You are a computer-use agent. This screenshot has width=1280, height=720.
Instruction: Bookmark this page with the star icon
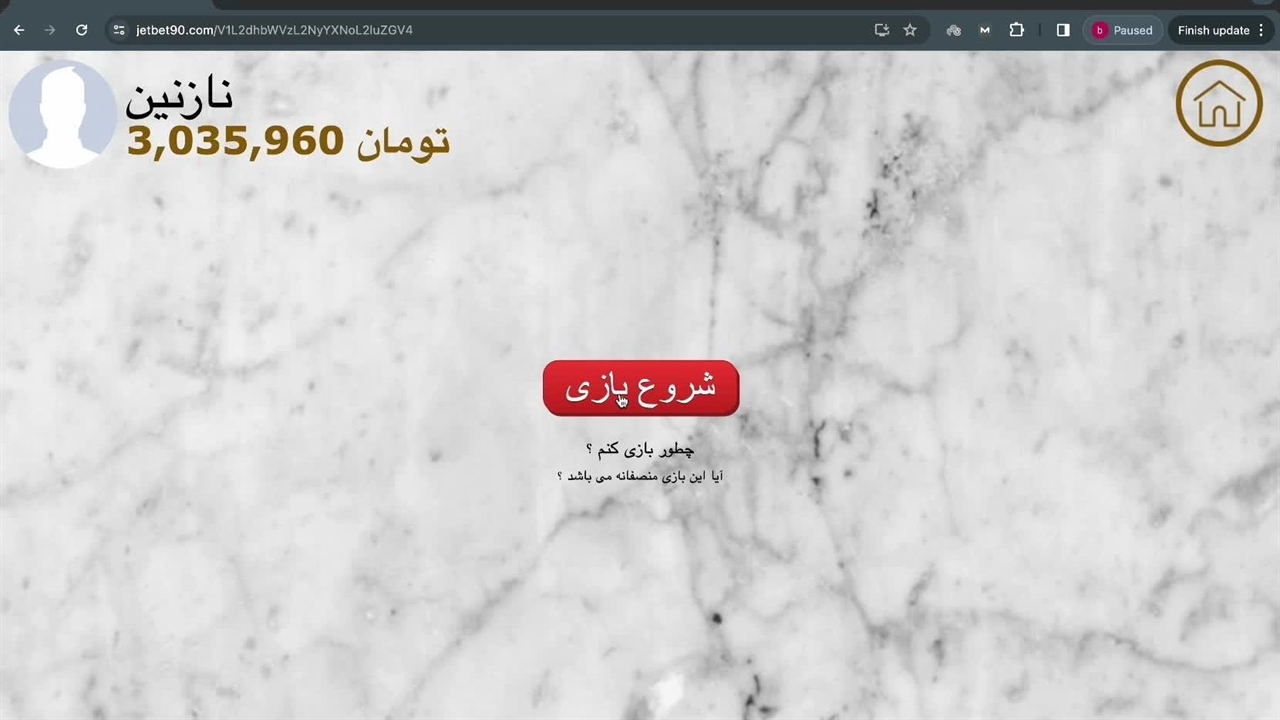[910, 30]
